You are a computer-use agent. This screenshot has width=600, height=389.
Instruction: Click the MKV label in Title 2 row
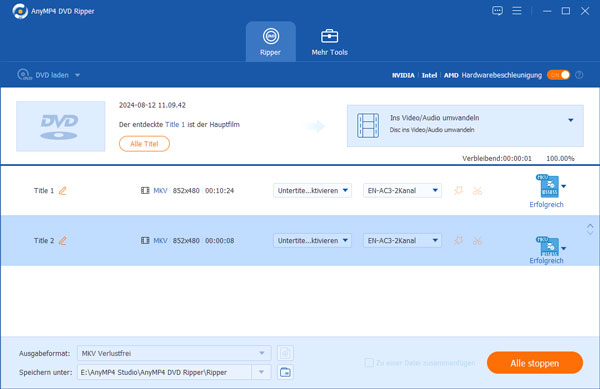160,241
